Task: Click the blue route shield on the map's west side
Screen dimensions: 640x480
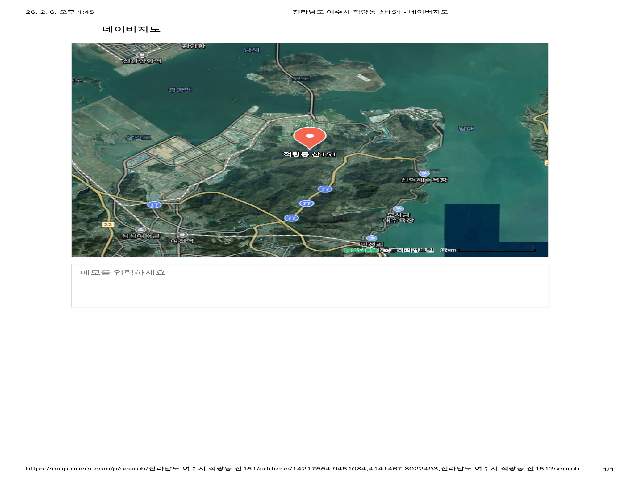Action: pos(152,203)
